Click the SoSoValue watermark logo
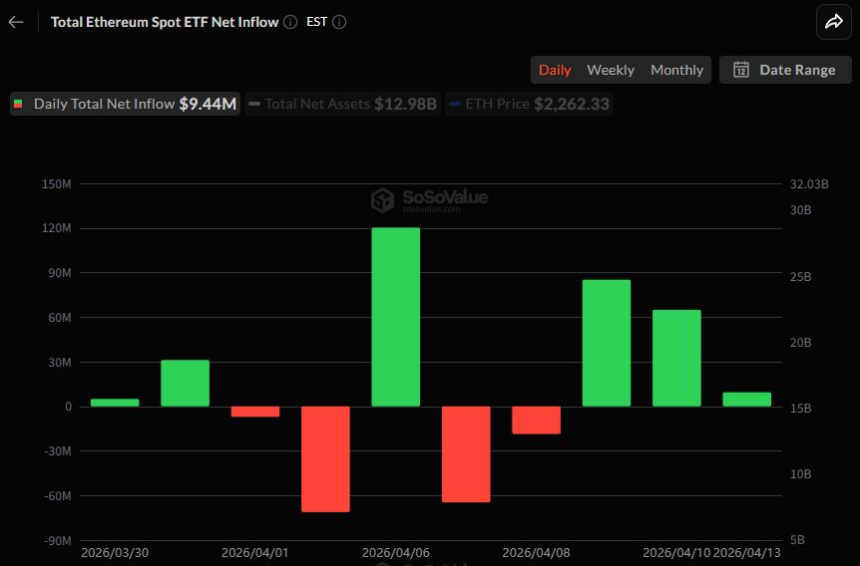860x566 pixels. click(x=382, y=200)
